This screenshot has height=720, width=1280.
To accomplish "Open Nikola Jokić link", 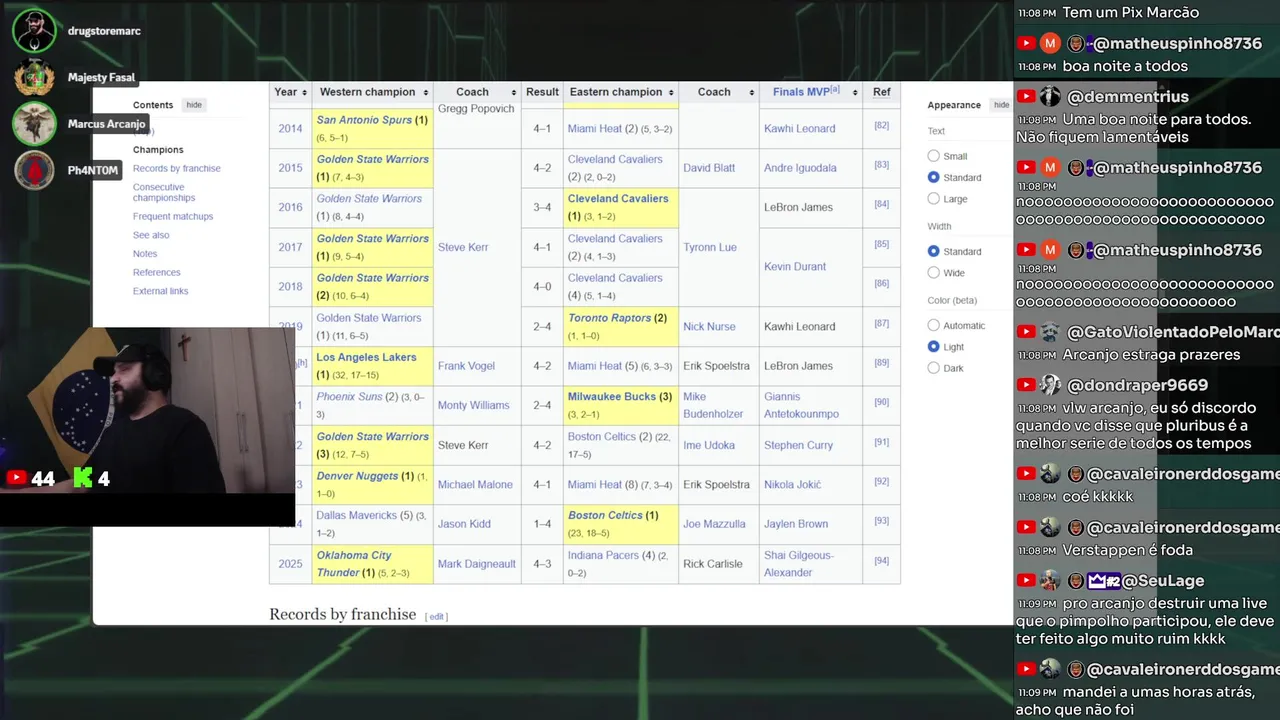I will click(x=793, y=484).
